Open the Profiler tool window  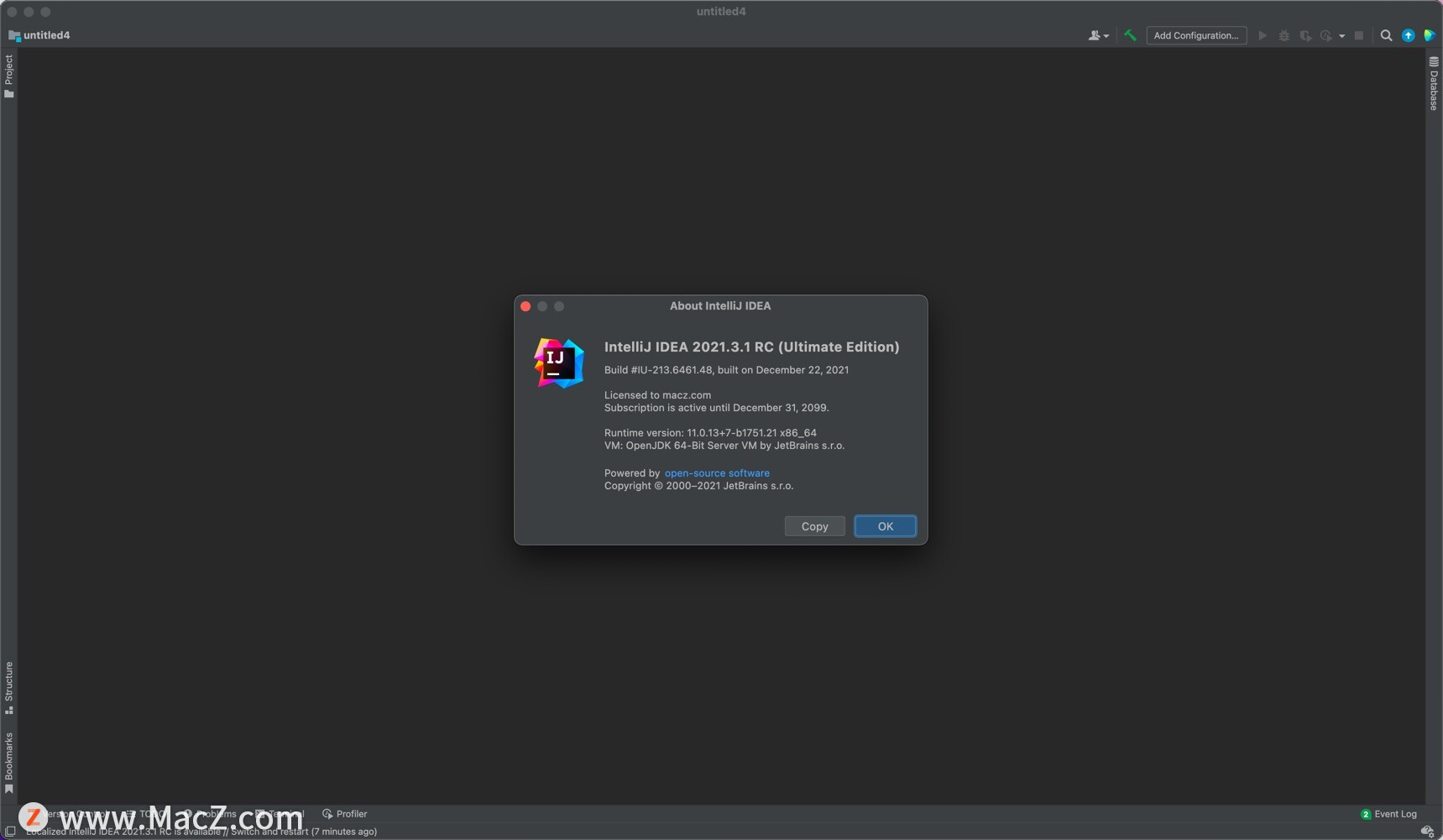click(x=345, y=814)
